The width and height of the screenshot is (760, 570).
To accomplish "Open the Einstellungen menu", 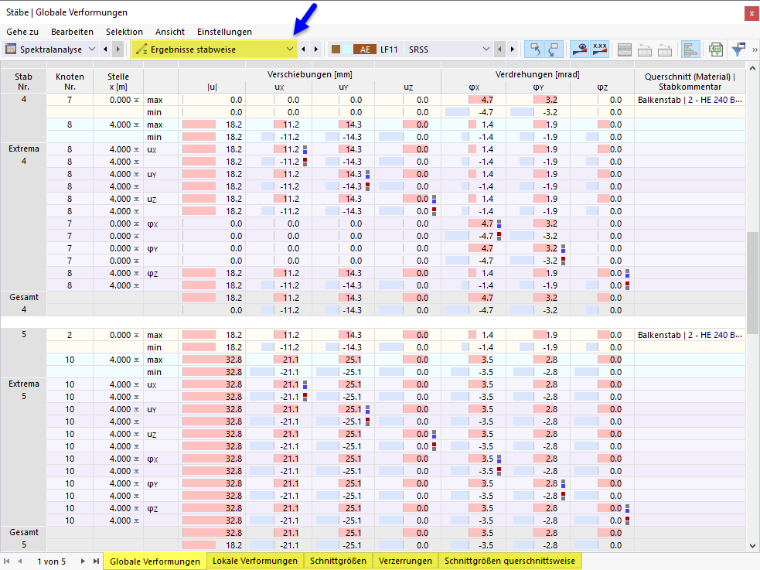I will pyautogui.click(x=224, y=32).
